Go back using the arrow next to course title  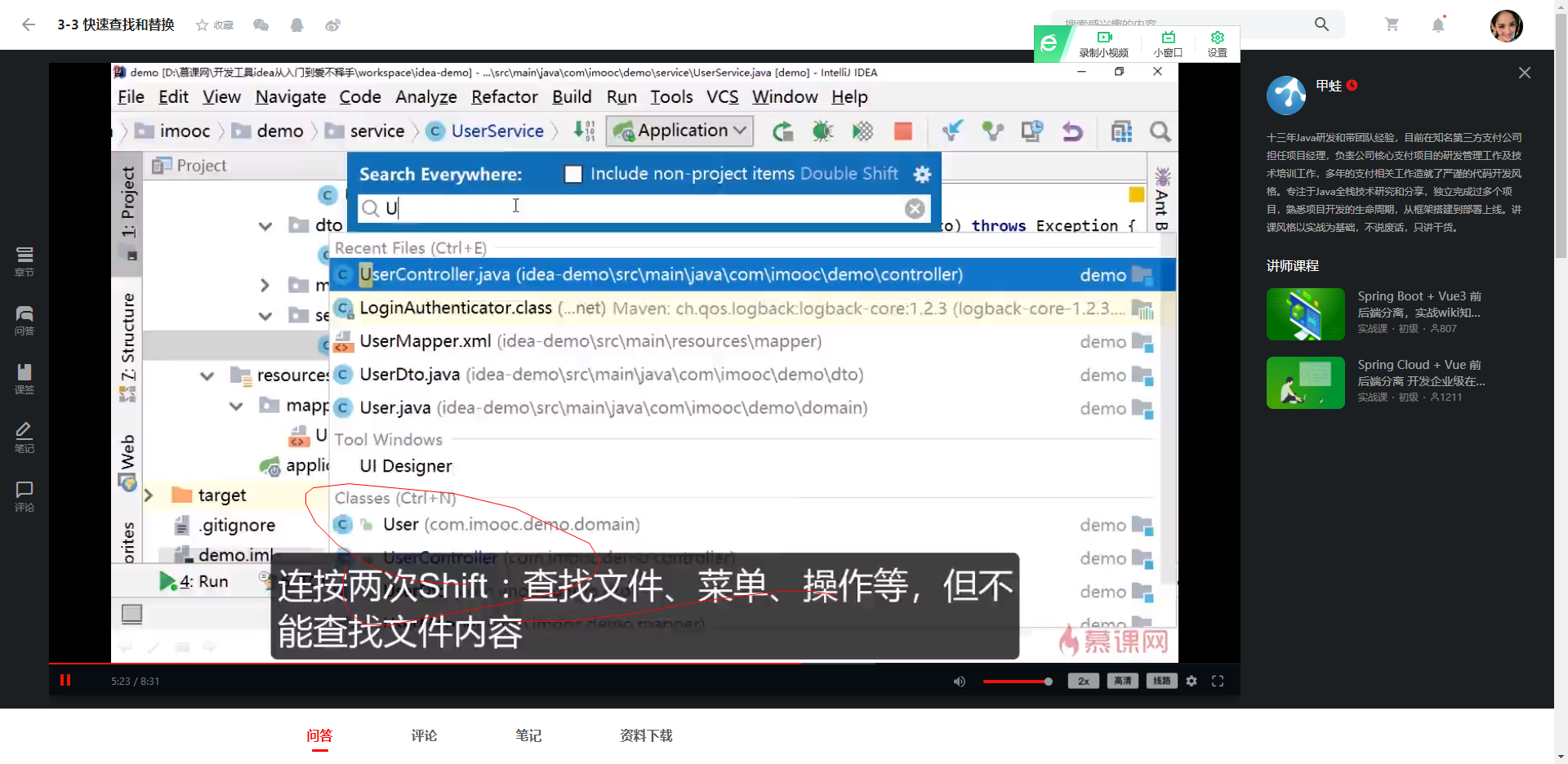[x=29, y=24]
